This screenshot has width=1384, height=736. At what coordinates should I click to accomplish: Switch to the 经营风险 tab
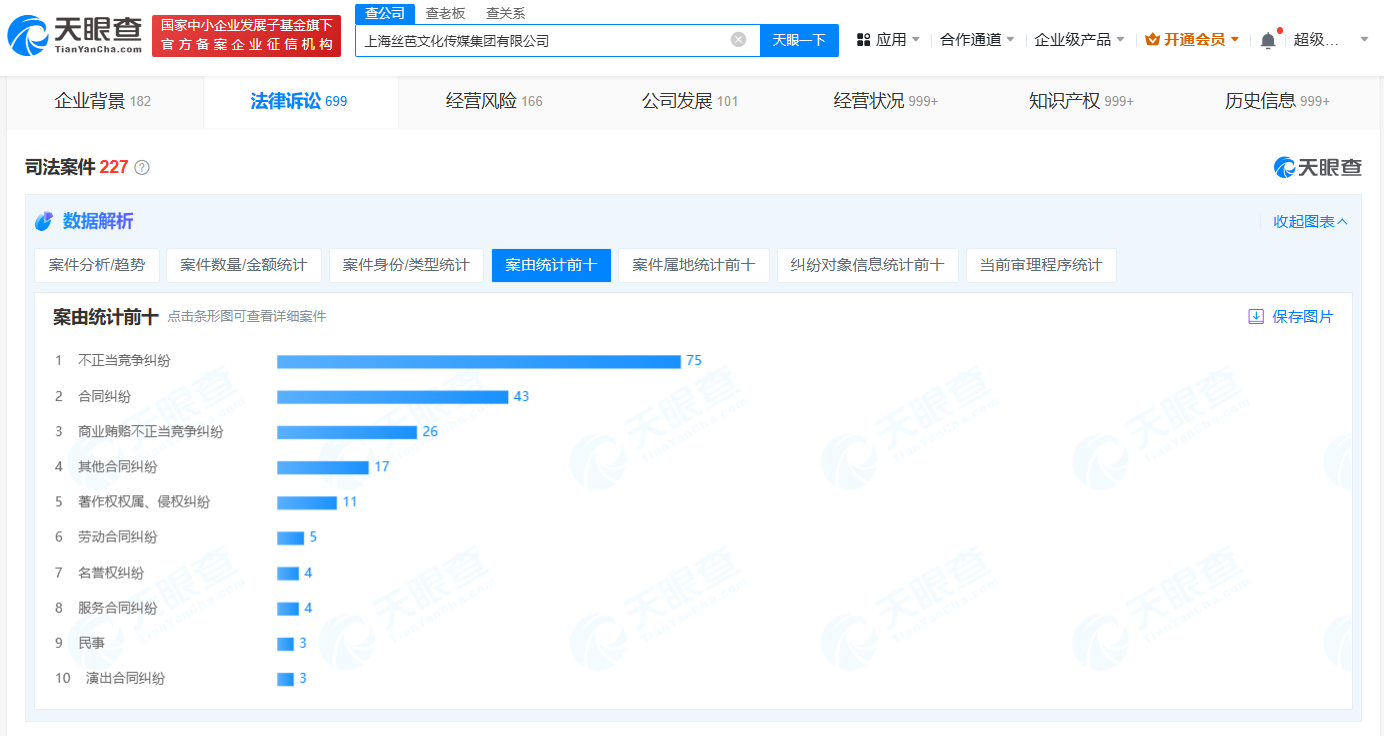coord(494,101)
